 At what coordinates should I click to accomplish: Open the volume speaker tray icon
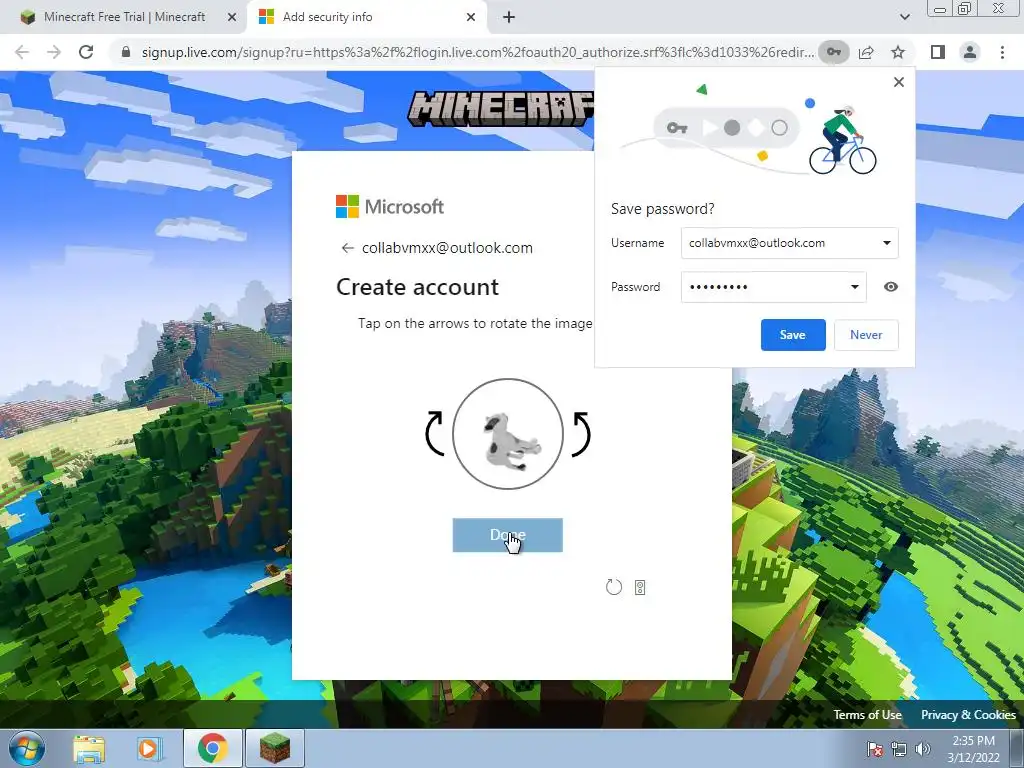(x=923, y=749)
